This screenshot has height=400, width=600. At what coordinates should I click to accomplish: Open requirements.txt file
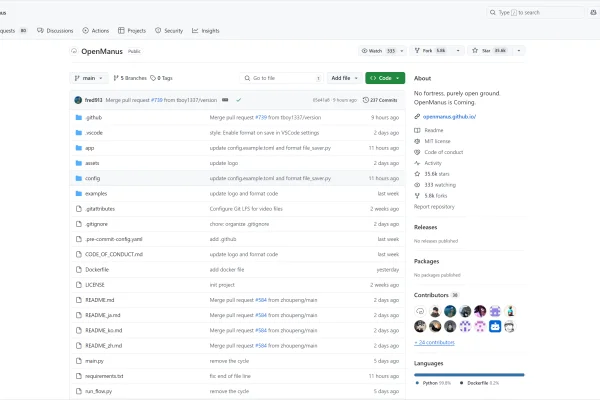coord(104,376)
